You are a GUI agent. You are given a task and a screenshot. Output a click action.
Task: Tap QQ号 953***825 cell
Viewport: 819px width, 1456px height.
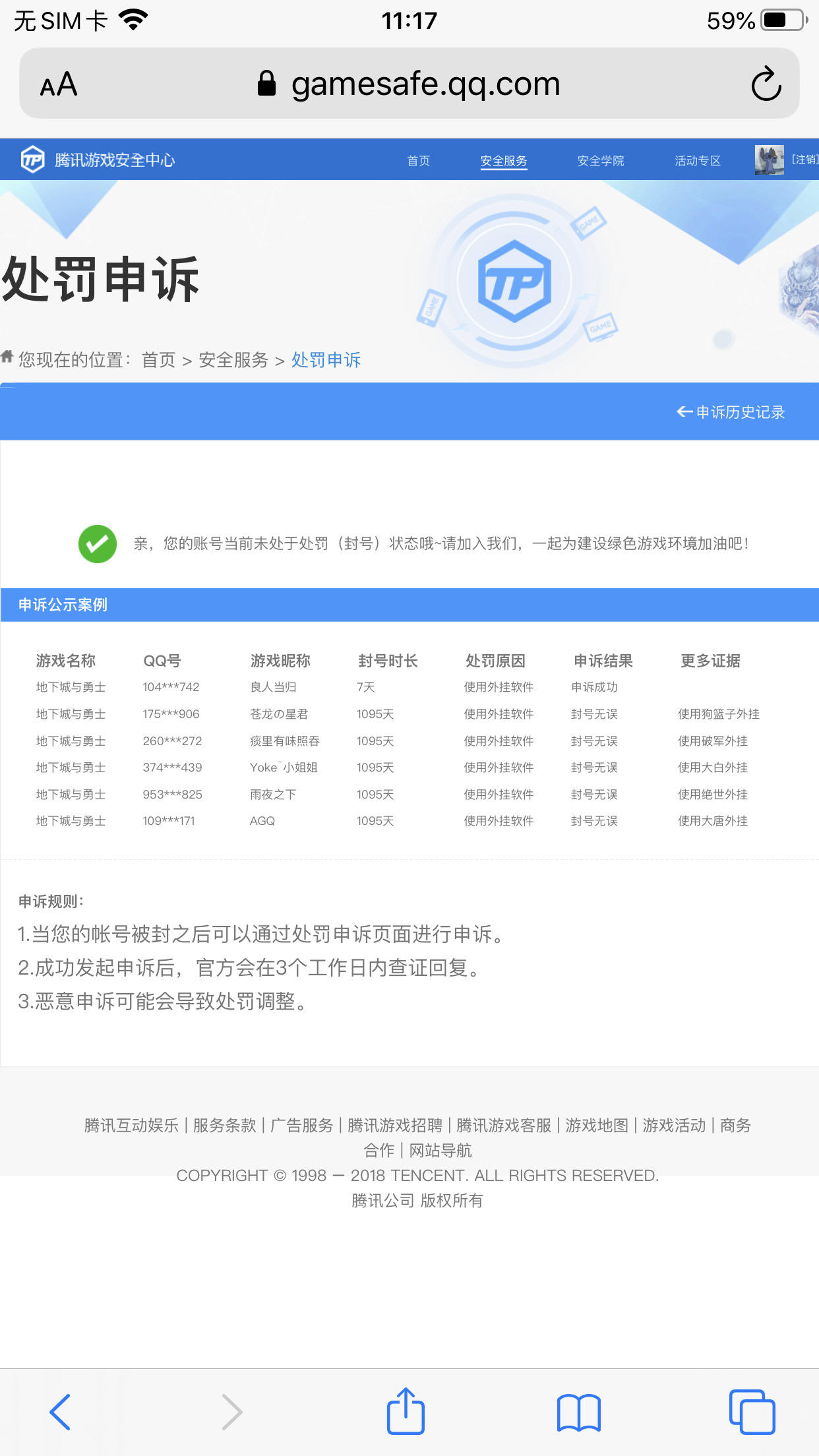[172, 795]
